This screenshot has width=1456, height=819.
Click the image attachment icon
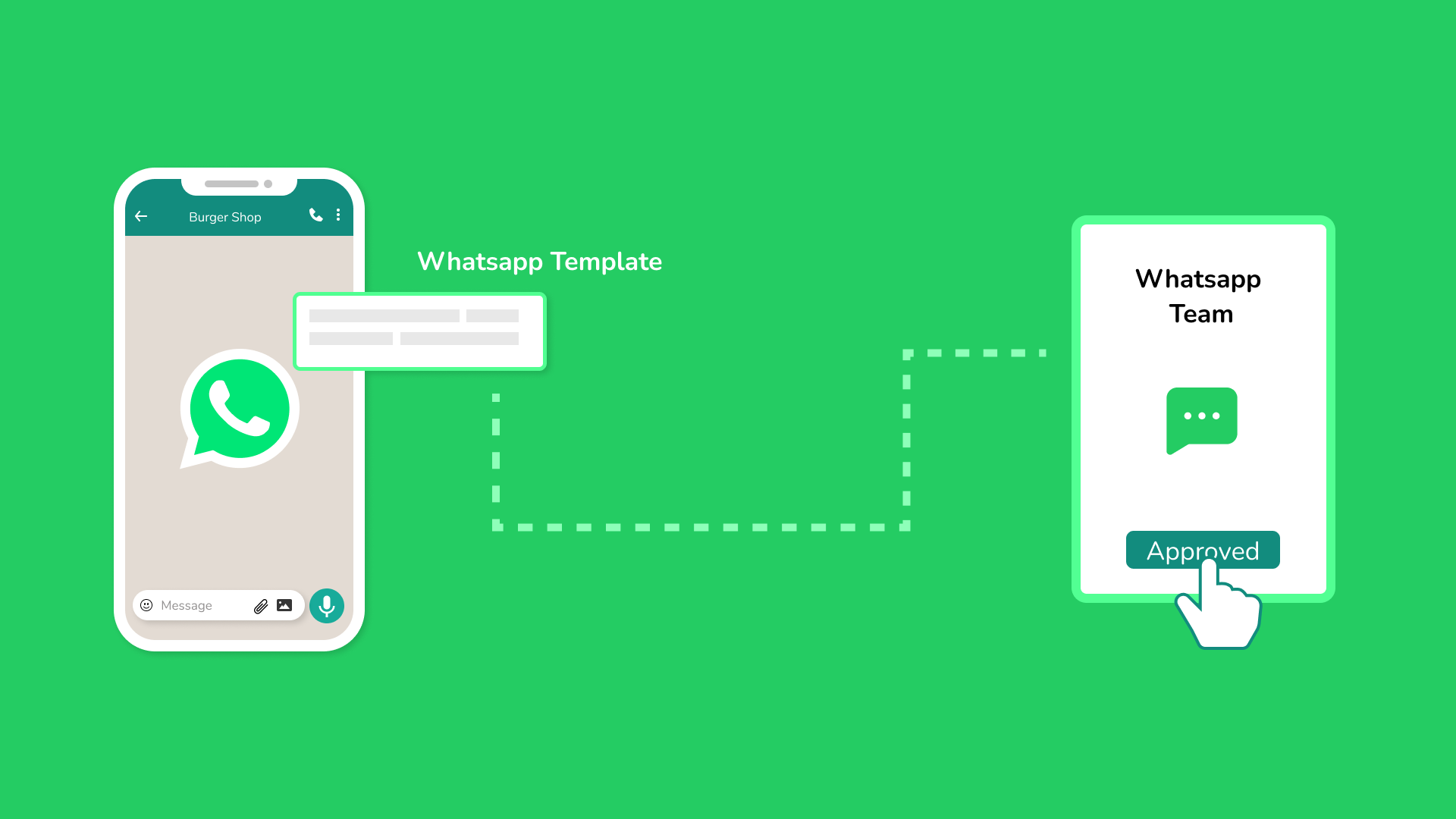tap(285, 605)
